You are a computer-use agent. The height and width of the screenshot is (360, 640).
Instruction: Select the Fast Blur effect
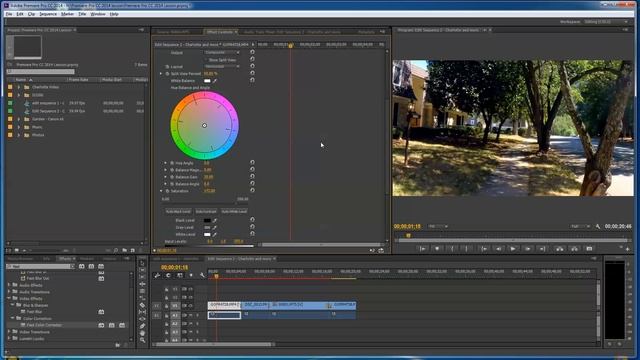34,312
